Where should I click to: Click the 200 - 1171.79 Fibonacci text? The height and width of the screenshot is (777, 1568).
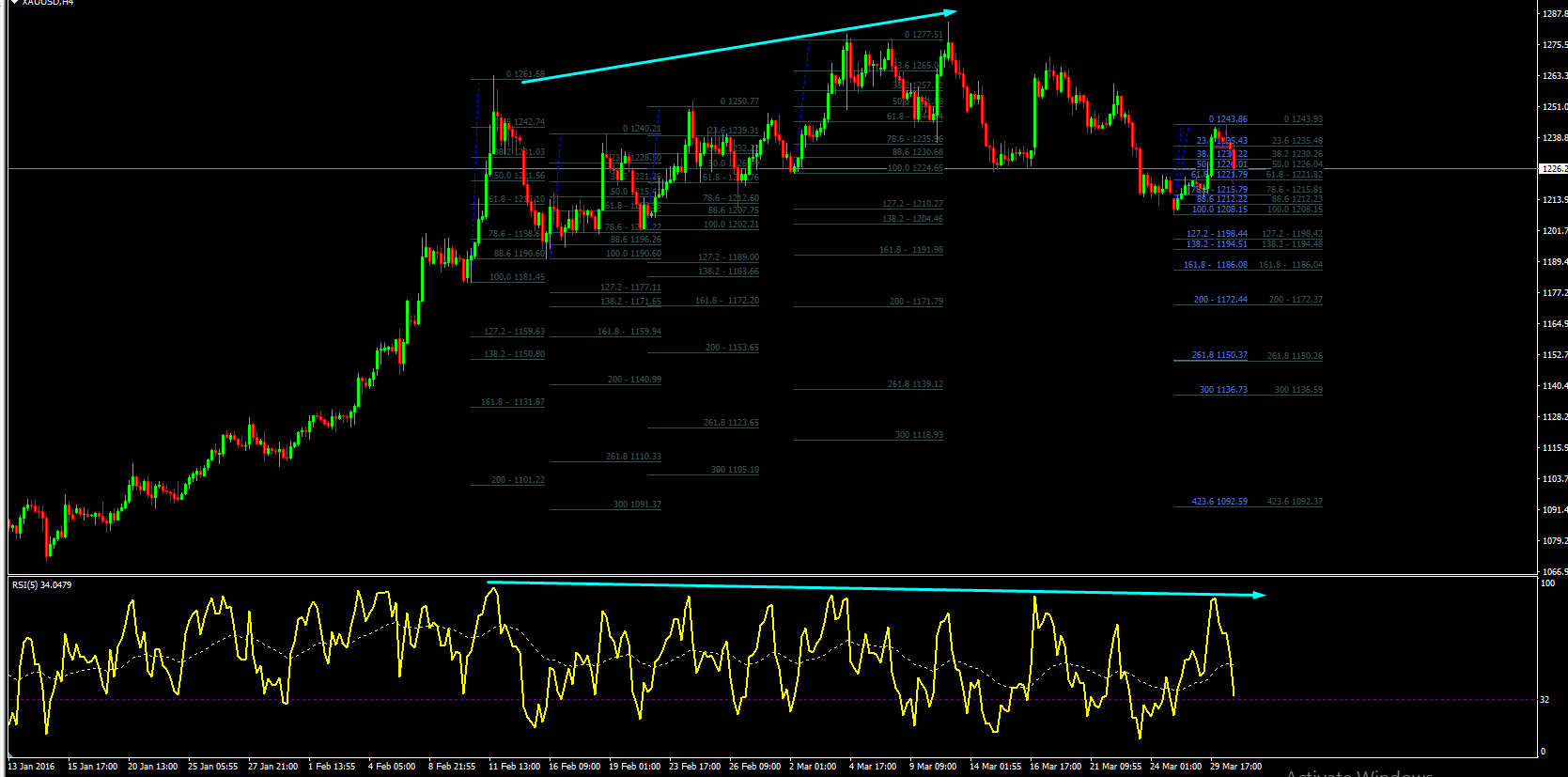tap(916, 302)
